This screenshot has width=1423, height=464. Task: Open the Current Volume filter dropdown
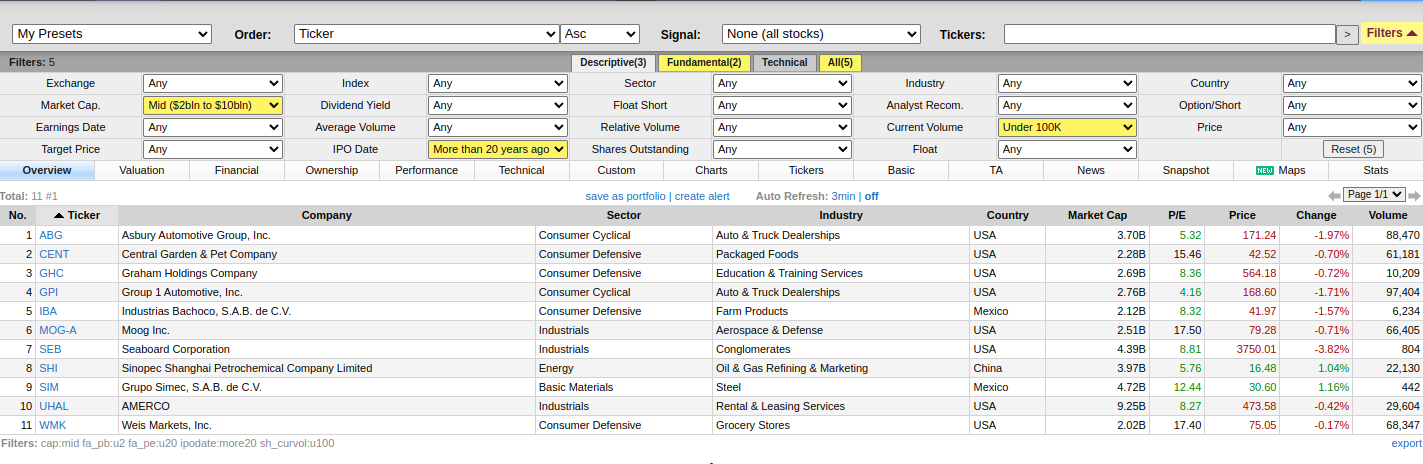(1067, 127)
